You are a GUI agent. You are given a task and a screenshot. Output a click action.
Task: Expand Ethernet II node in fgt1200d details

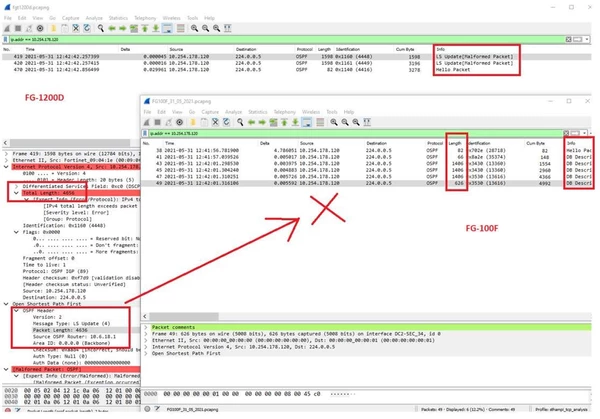(x=6, y=160)
